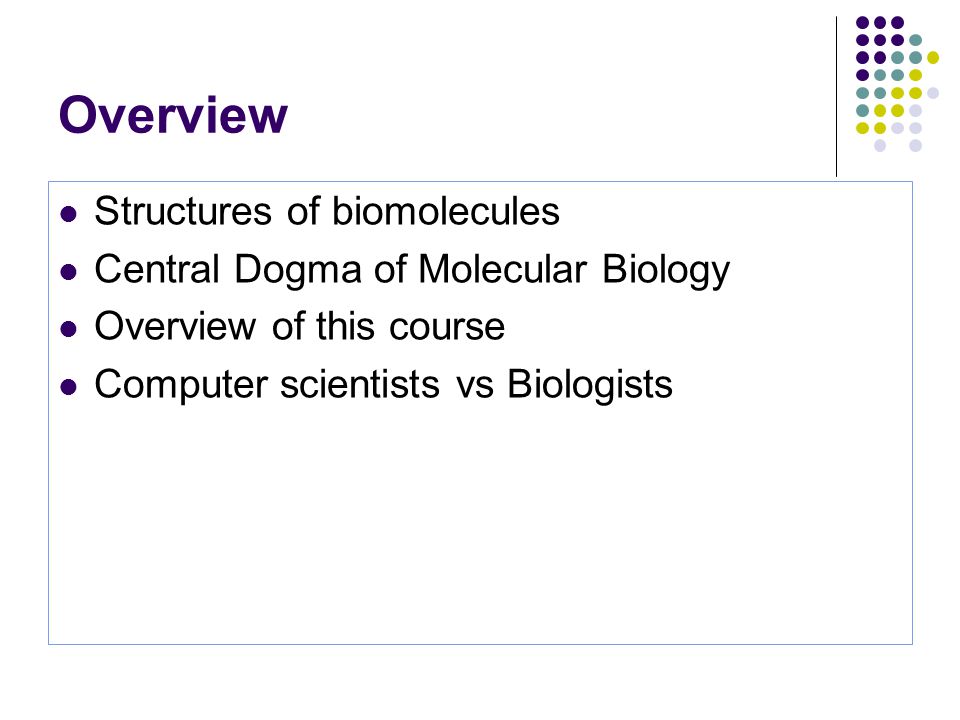Click the top-left purple dot in pattern

pos(862,23)
